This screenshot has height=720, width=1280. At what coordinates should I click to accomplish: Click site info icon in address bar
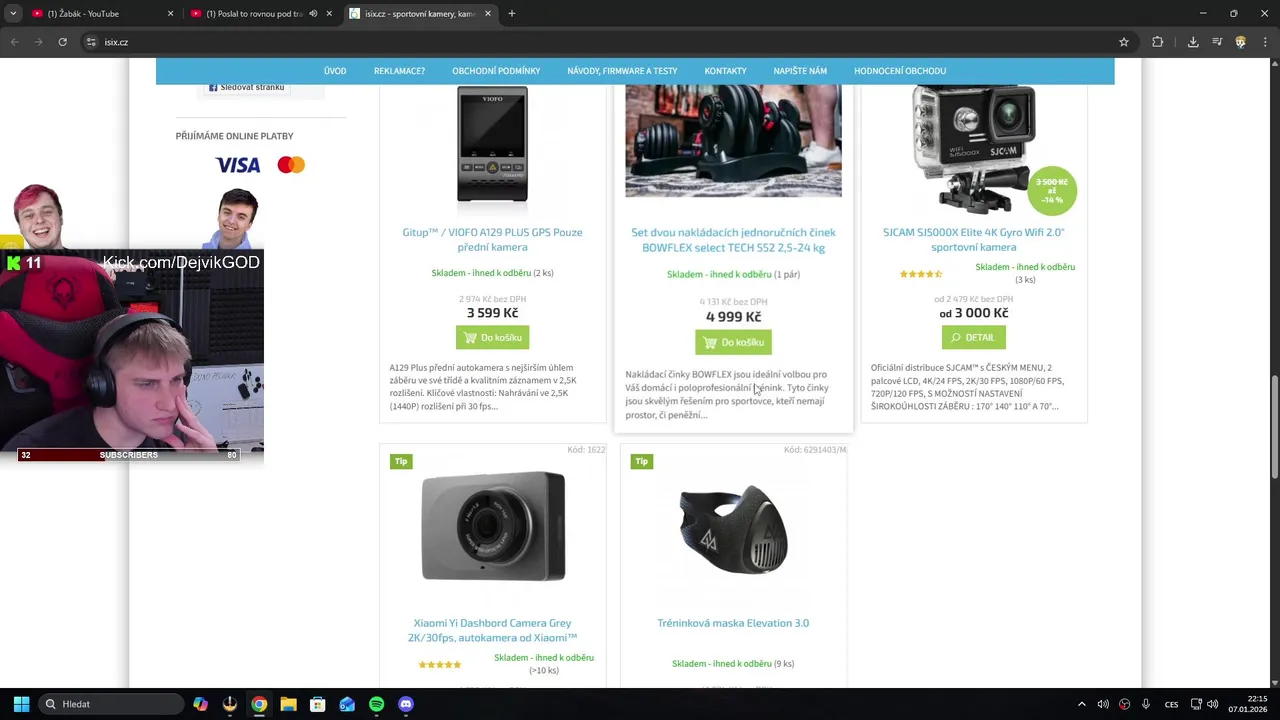(91, 42)
